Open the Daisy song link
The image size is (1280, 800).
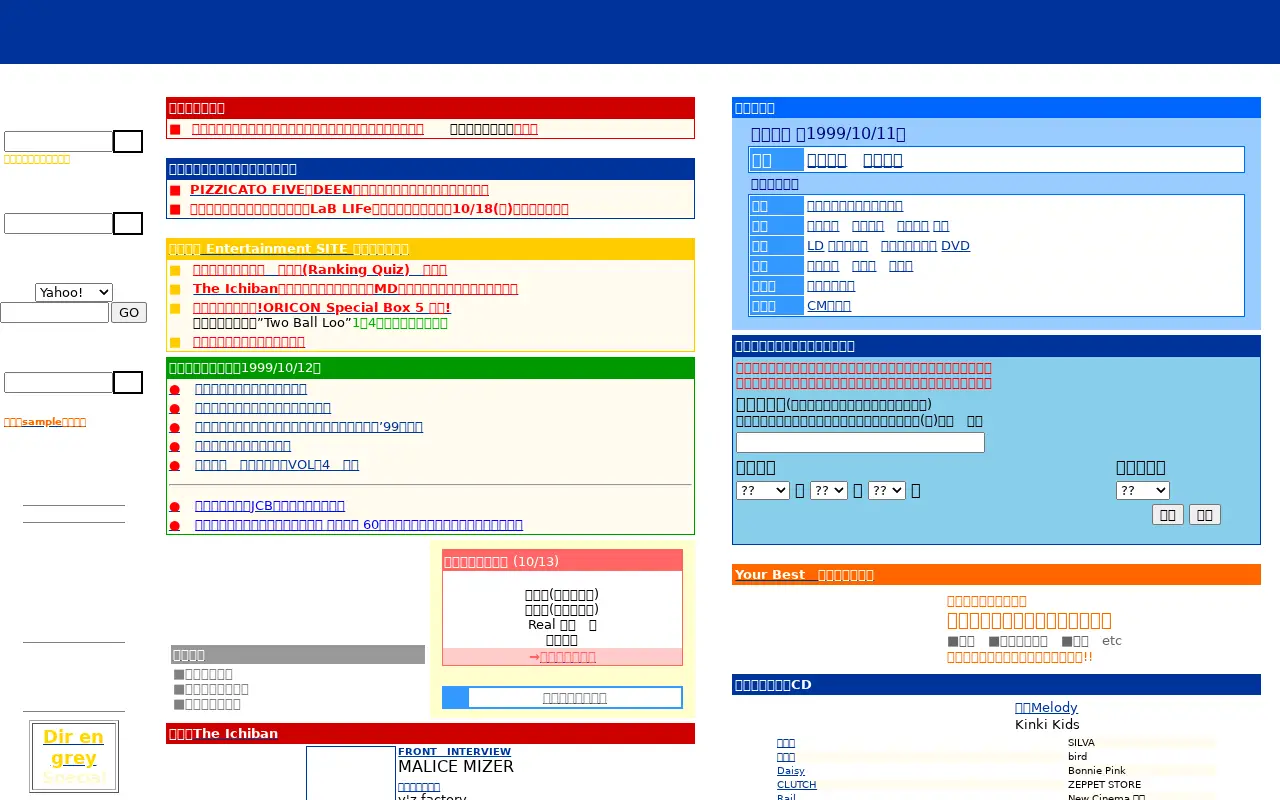coord(791,771)
